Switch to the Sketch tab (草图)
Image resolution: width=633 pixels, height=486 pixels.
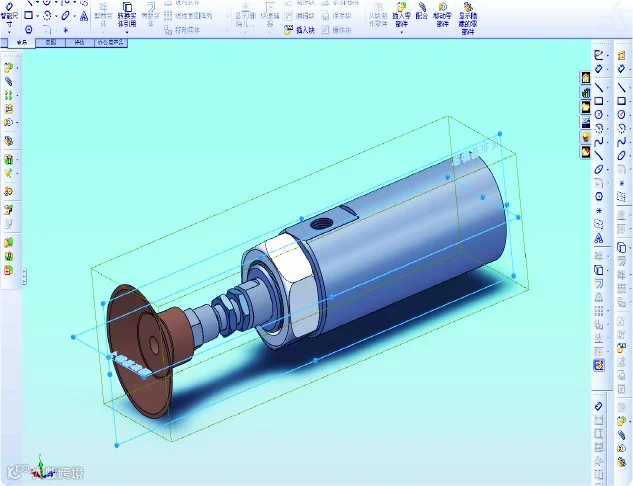50,42
